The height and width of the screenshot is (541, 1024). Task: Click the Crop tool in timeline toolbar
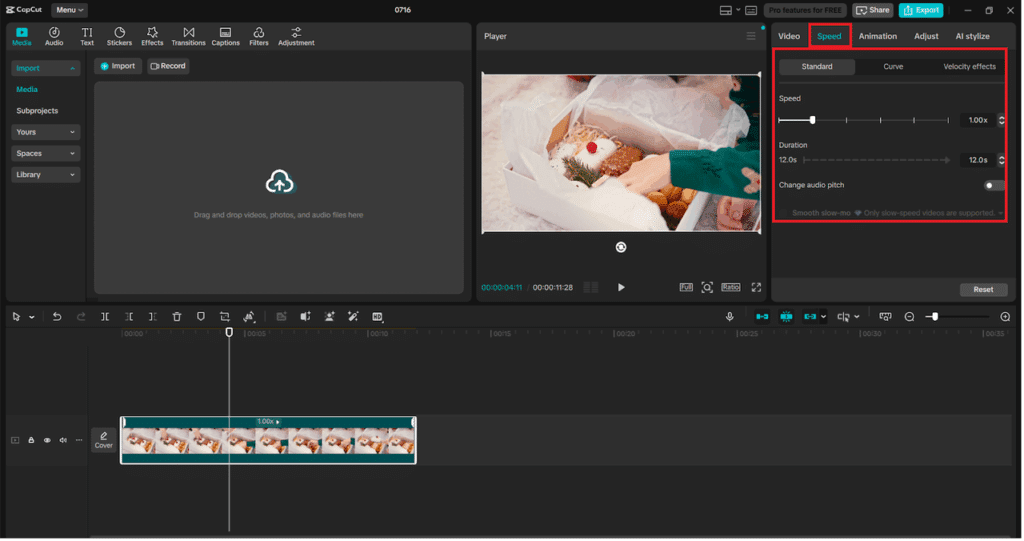point(225,317)
